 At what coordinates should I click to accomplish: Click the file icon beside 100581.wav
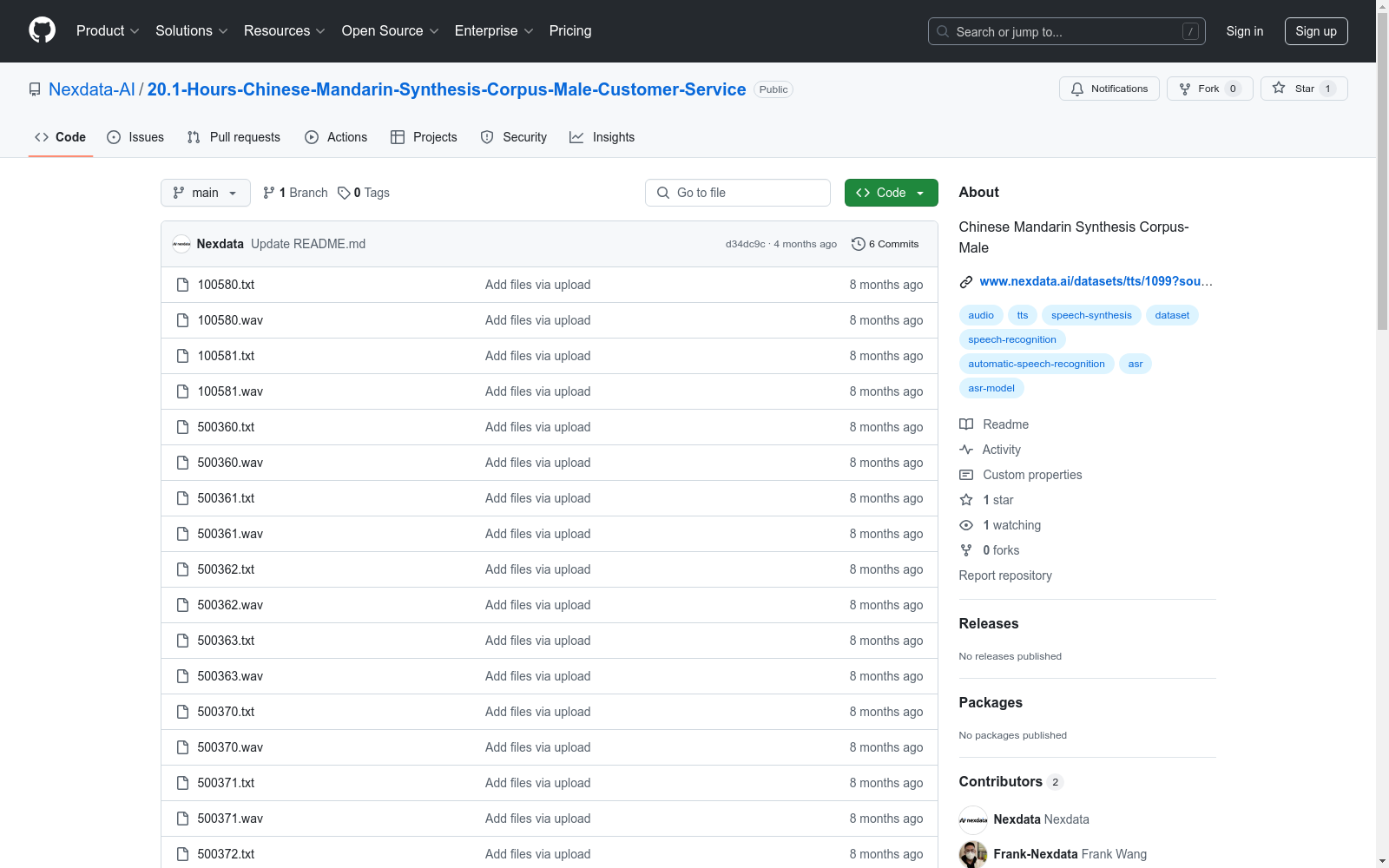(x=182, y=391)
